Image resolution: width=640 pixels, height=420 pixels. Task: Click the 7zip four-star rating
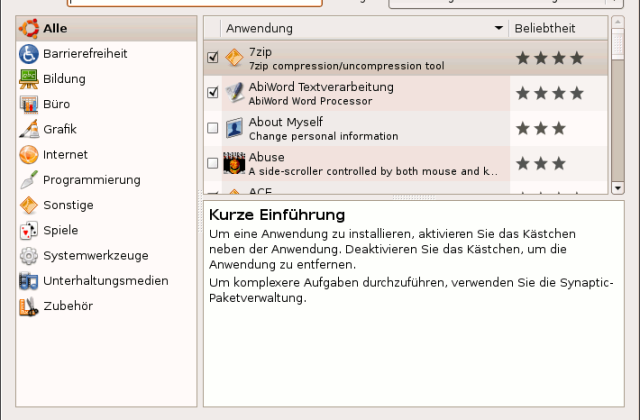pyautogui.click(x=550, y=58)
